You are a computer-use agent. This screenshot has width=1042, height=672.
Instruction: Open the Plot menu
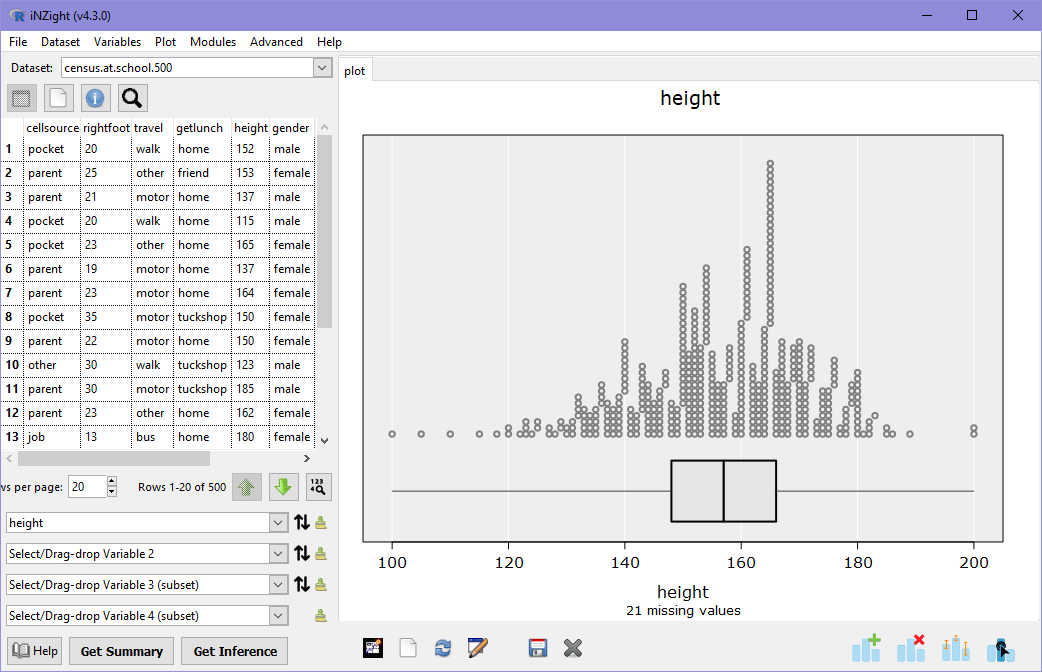pos(165,42)
